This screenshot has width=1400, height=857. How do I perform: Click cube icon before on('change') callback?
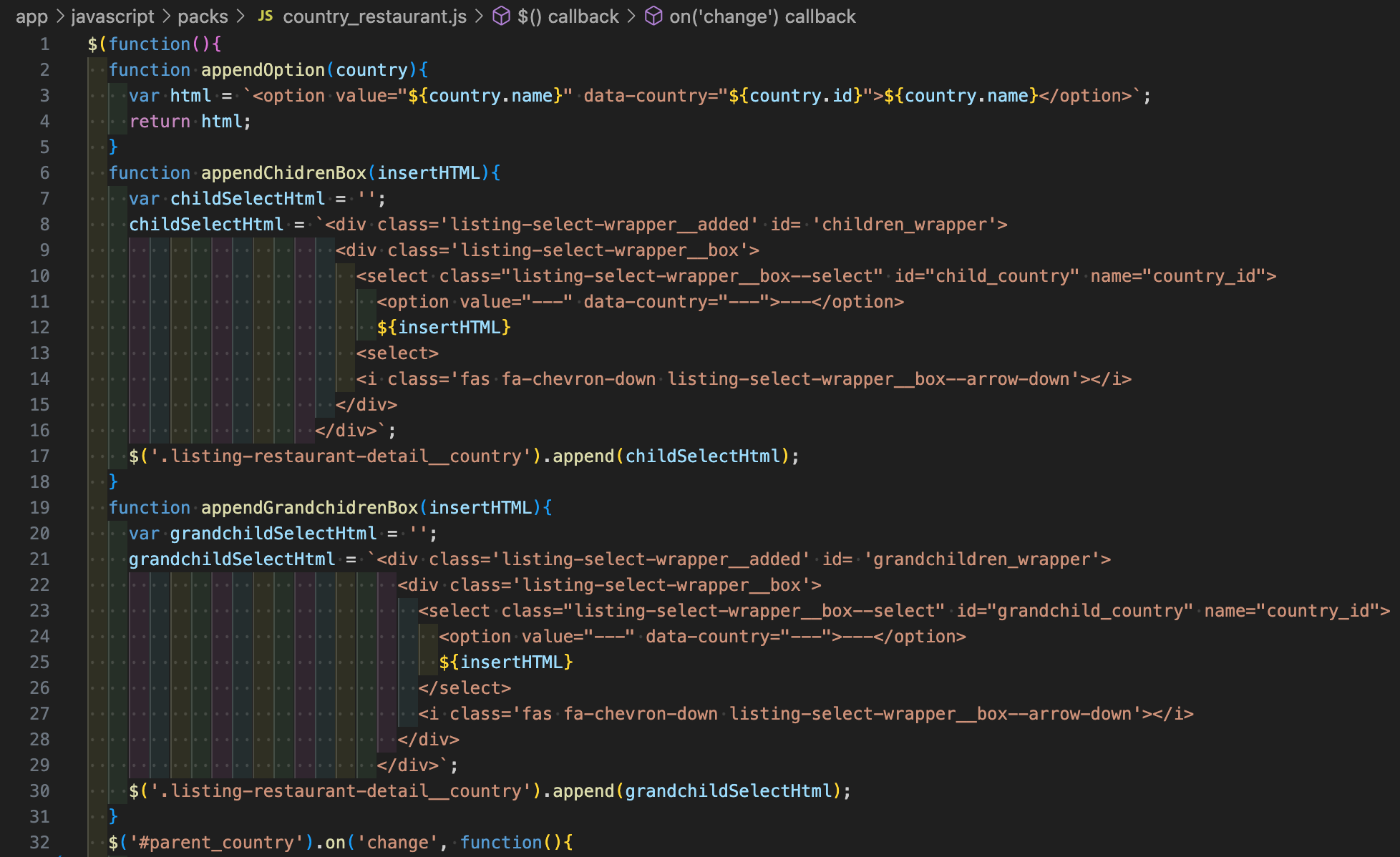653,16
